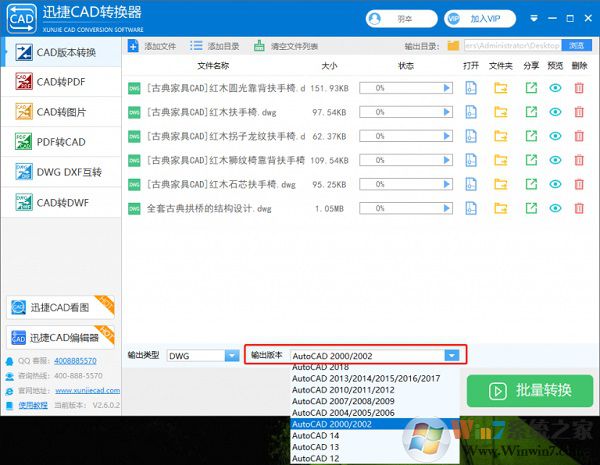Preview the 红木圆光靠背扶手椅 file
Viewport: 600px width, 465px height.
[555, 88]
